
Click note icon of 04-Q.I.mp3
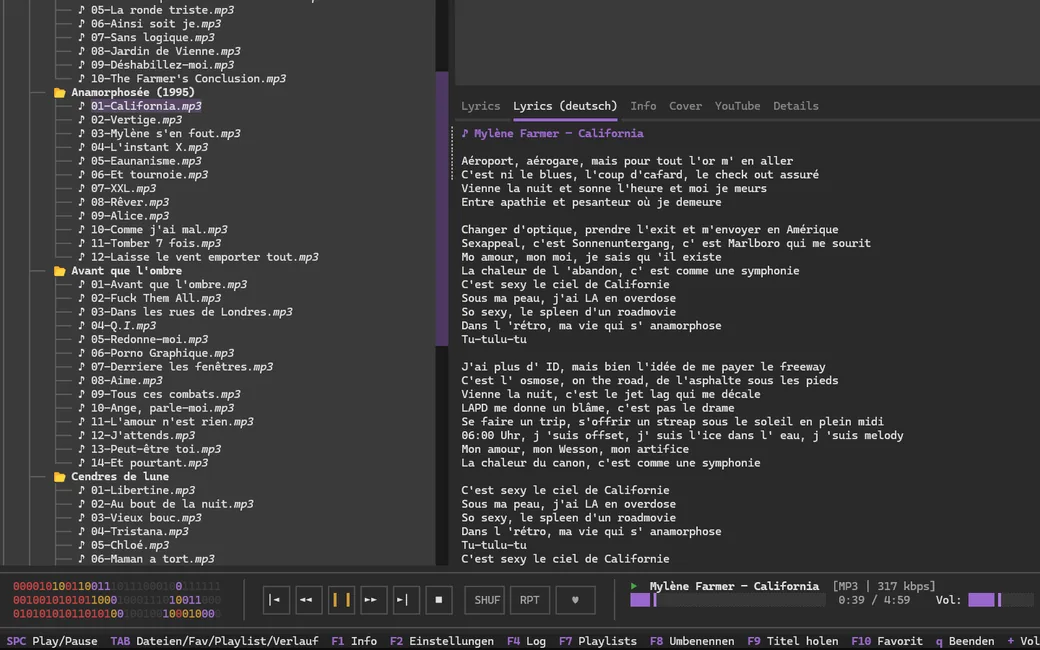[x=82, y=326]
